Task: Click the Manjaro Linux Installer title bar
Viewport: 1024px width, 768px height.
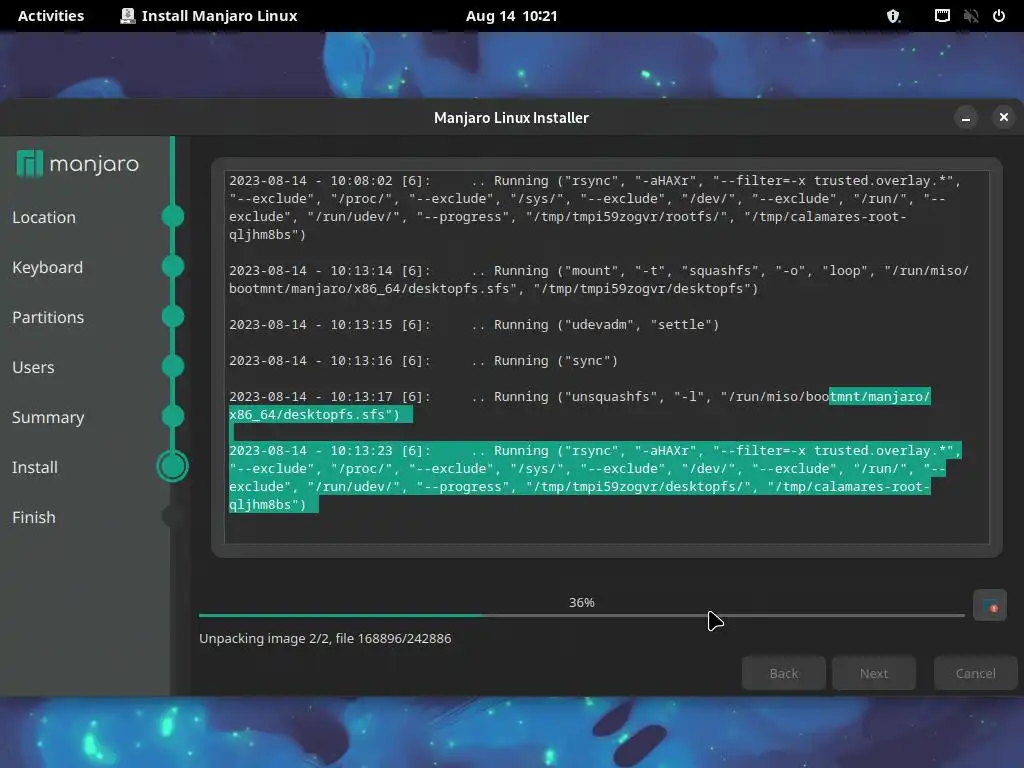Action: [511, 118]
